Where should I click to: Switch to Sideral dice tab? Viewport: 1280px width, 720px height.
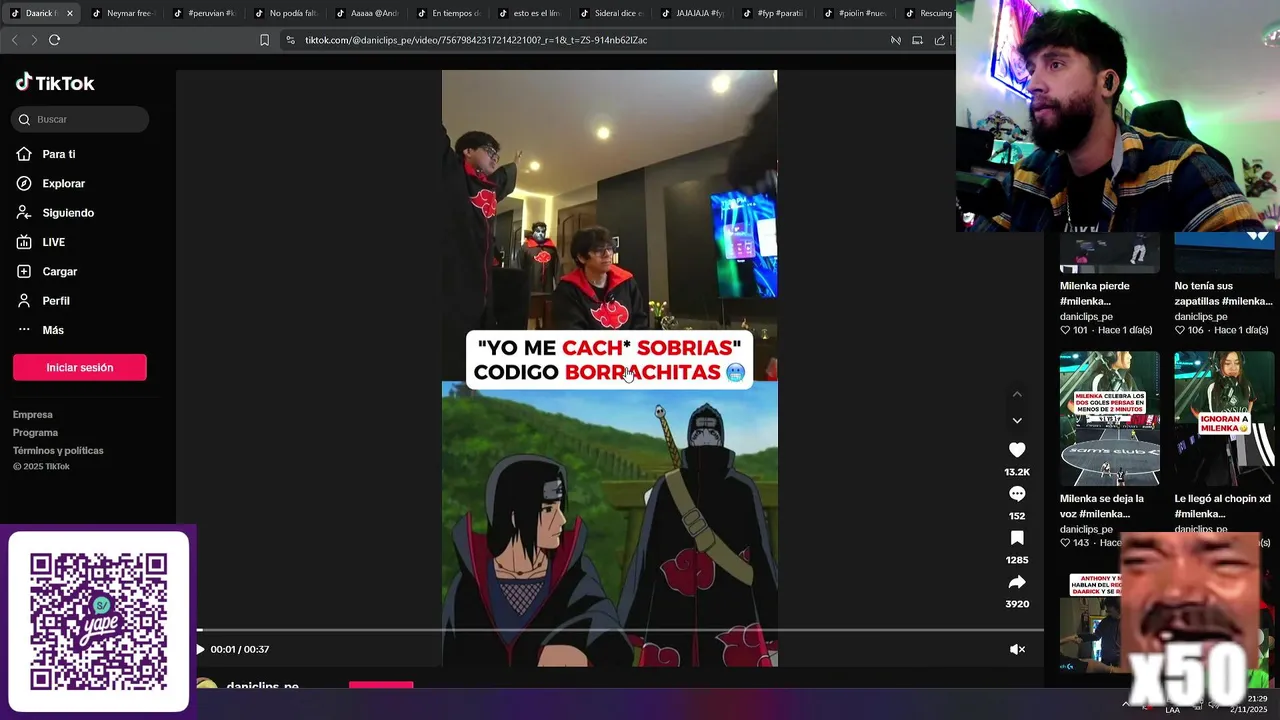[612, 14]
